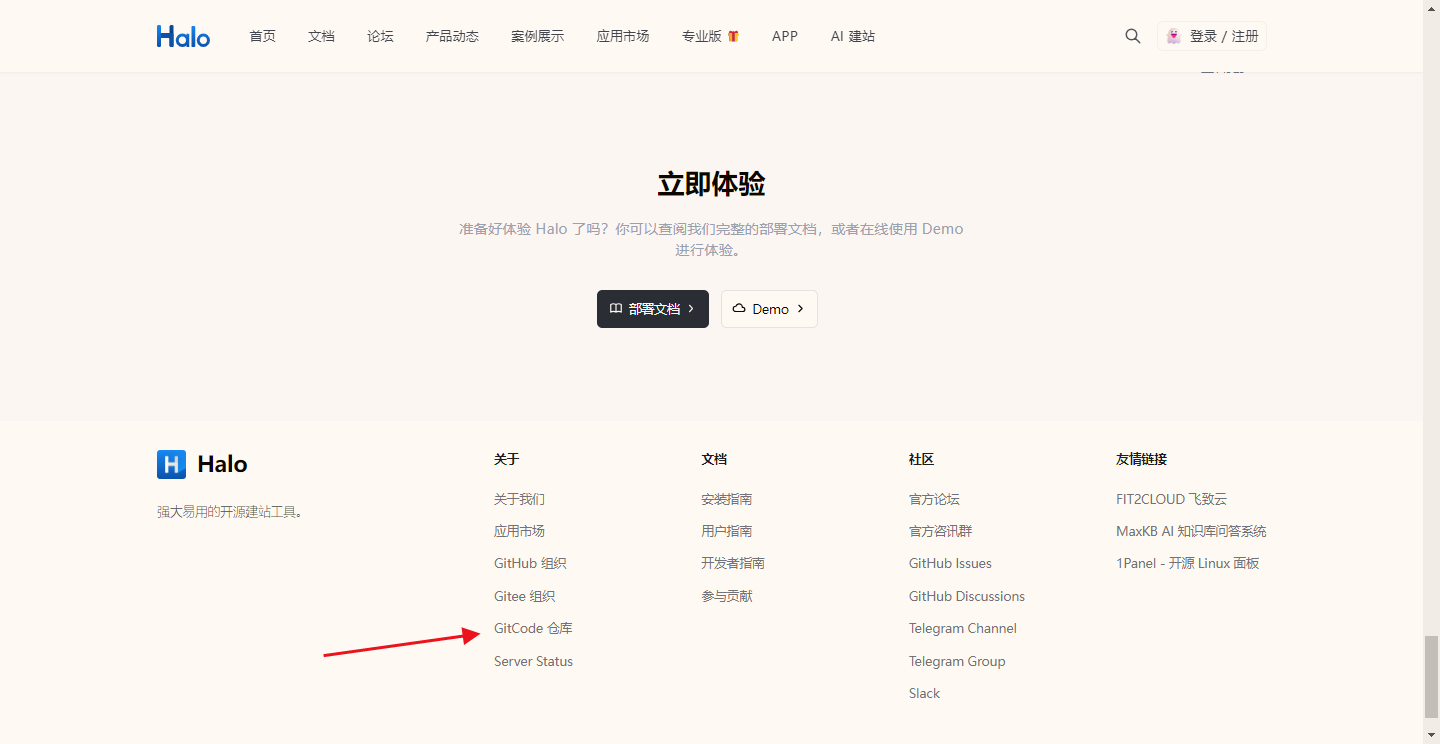Click the 文档 footer column heading
1440x744 pixels.
click(714, 459)
